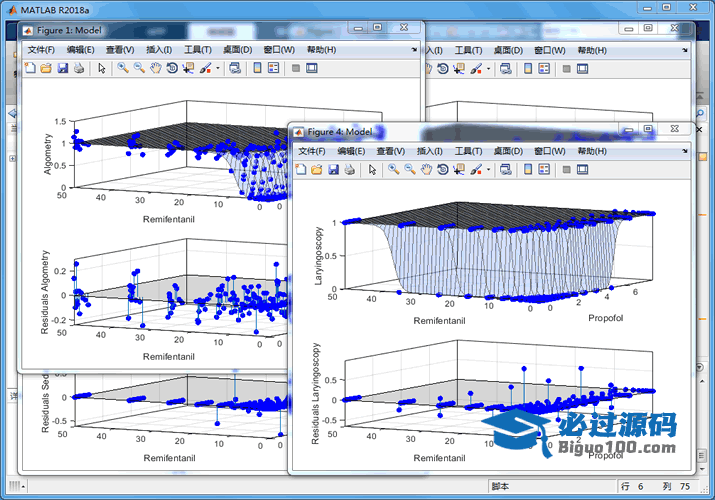Click New Figure icon in Figure 1 toolbar
Viewport: 715px width, 500px height.
click(30, 68)
